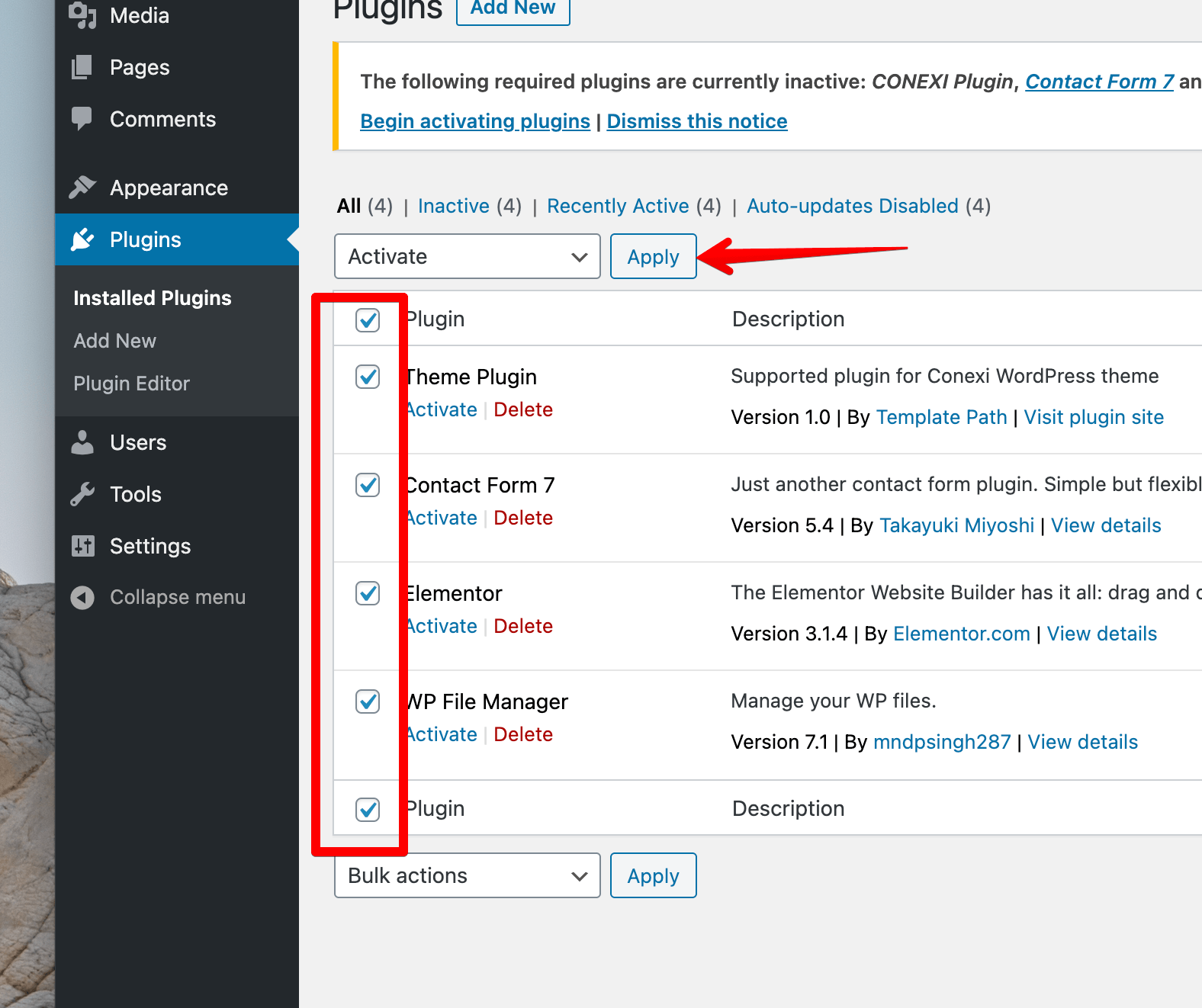Click the Appearance paintbrush icon
Image resolution: width=1202 pixels, height=1008 pixels.
tap(82, 188)
